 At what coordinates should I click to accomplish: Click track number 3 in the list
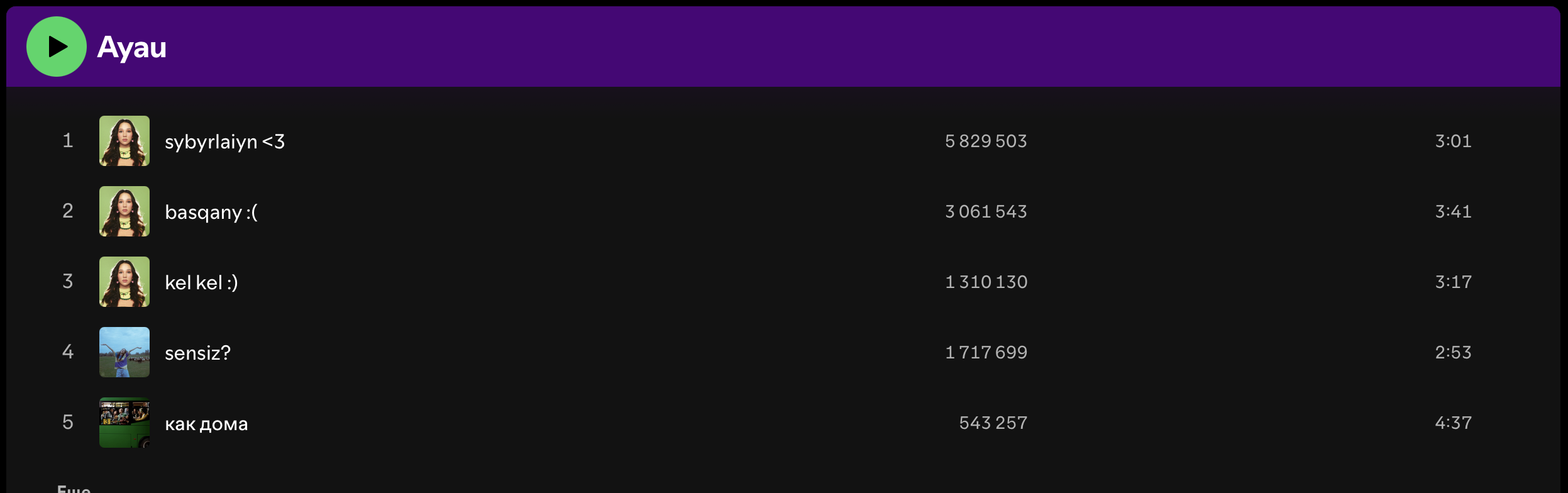(68, 281)
